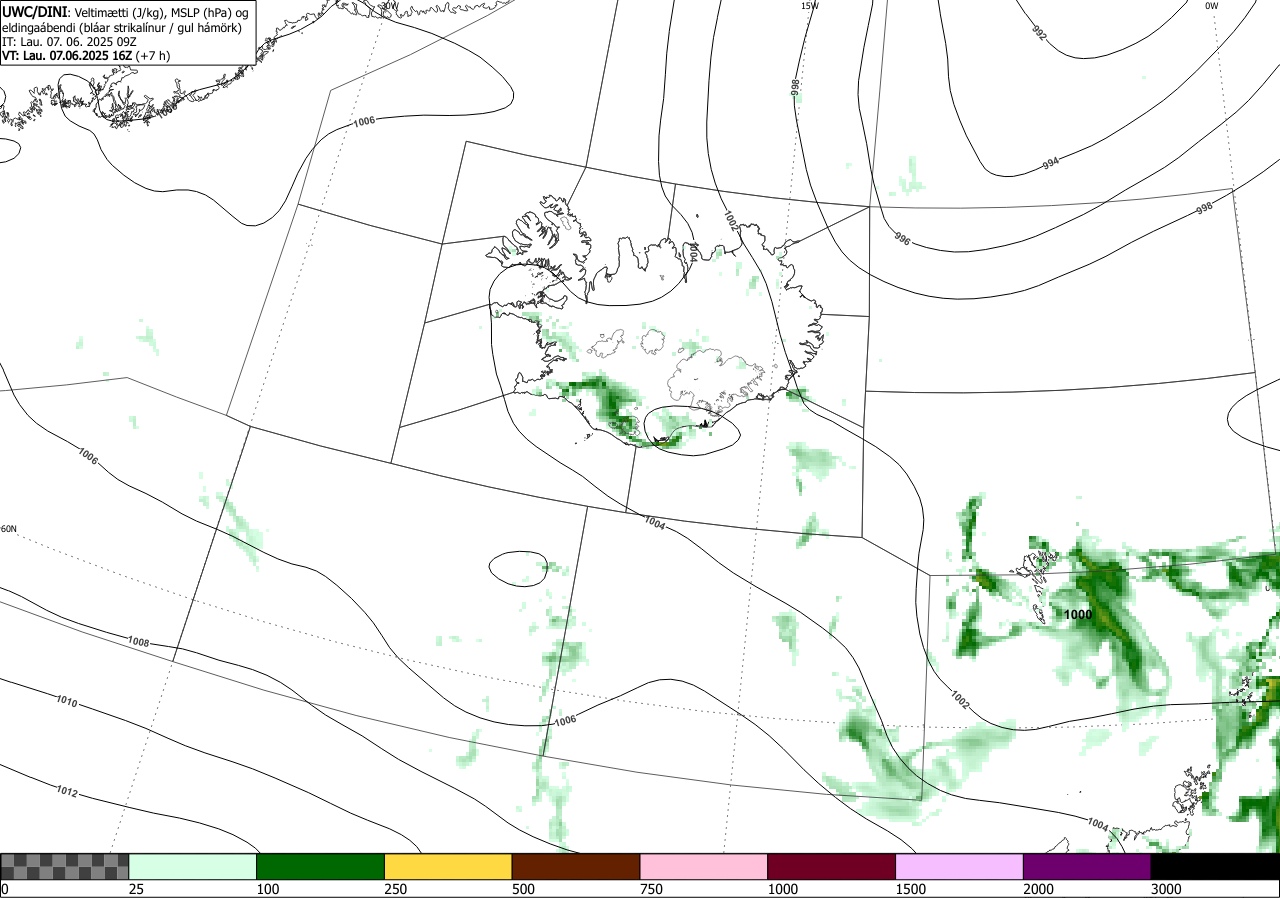Click the '60N' latitude label
The image size is (1280, 898).
pyautogui.click(x=9, y=529)
